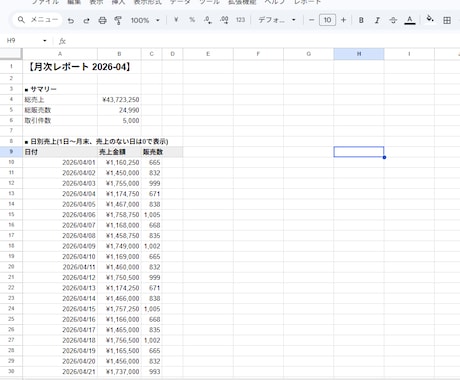Toggle strikethrough formatting

(393, 20)
